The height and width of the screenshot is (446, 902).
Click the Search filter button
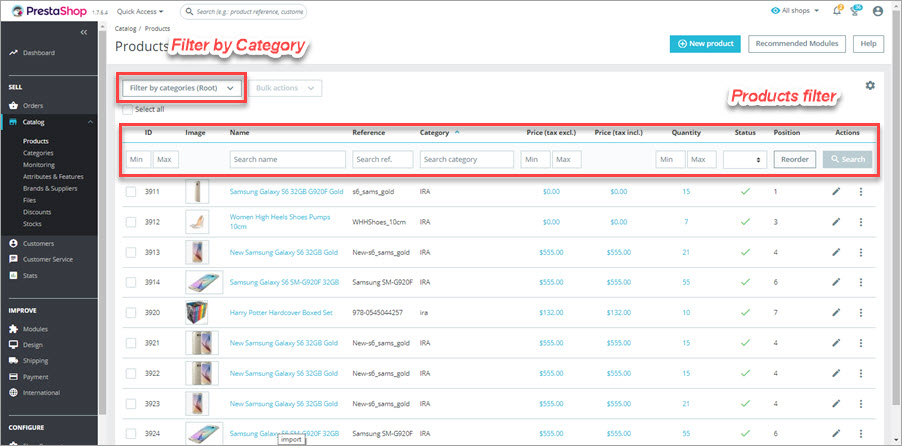click(847, 159)
